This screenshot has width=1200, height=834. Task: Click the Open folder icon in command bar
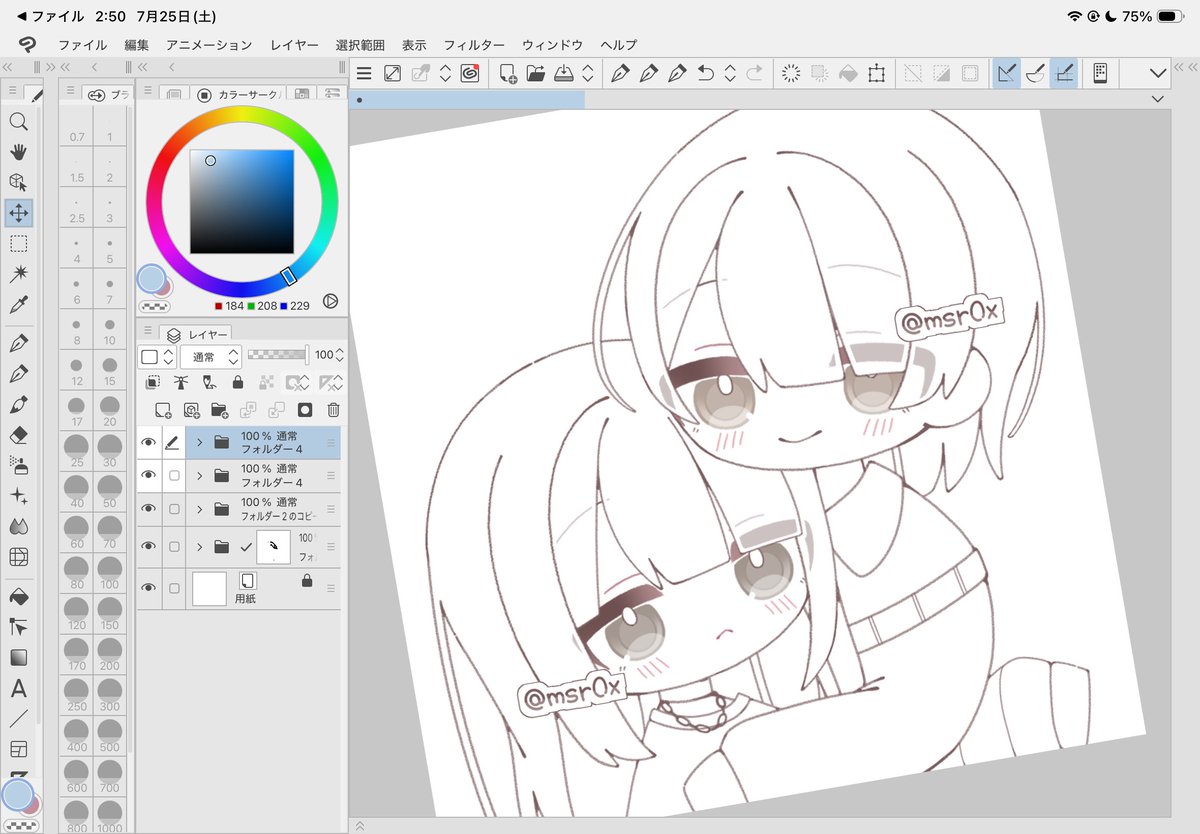pos(536,73)
